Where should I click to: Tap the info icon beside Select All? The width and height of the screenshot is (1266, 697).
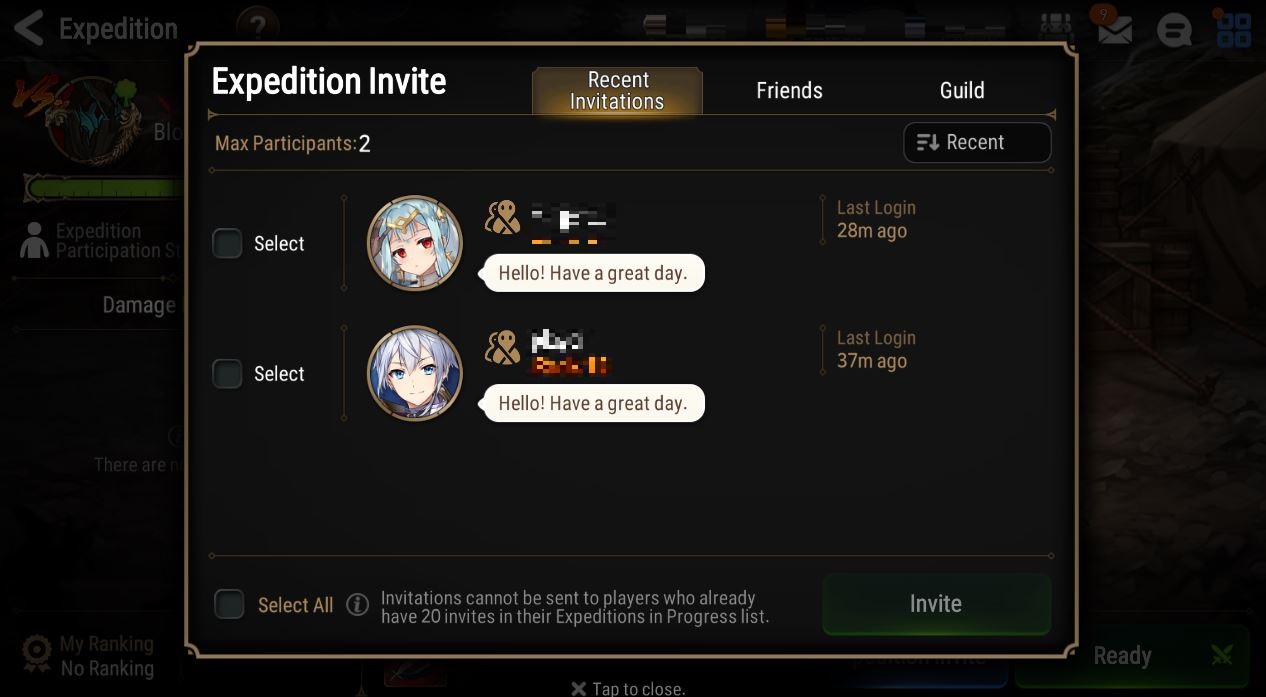click(x=357, y=605)
